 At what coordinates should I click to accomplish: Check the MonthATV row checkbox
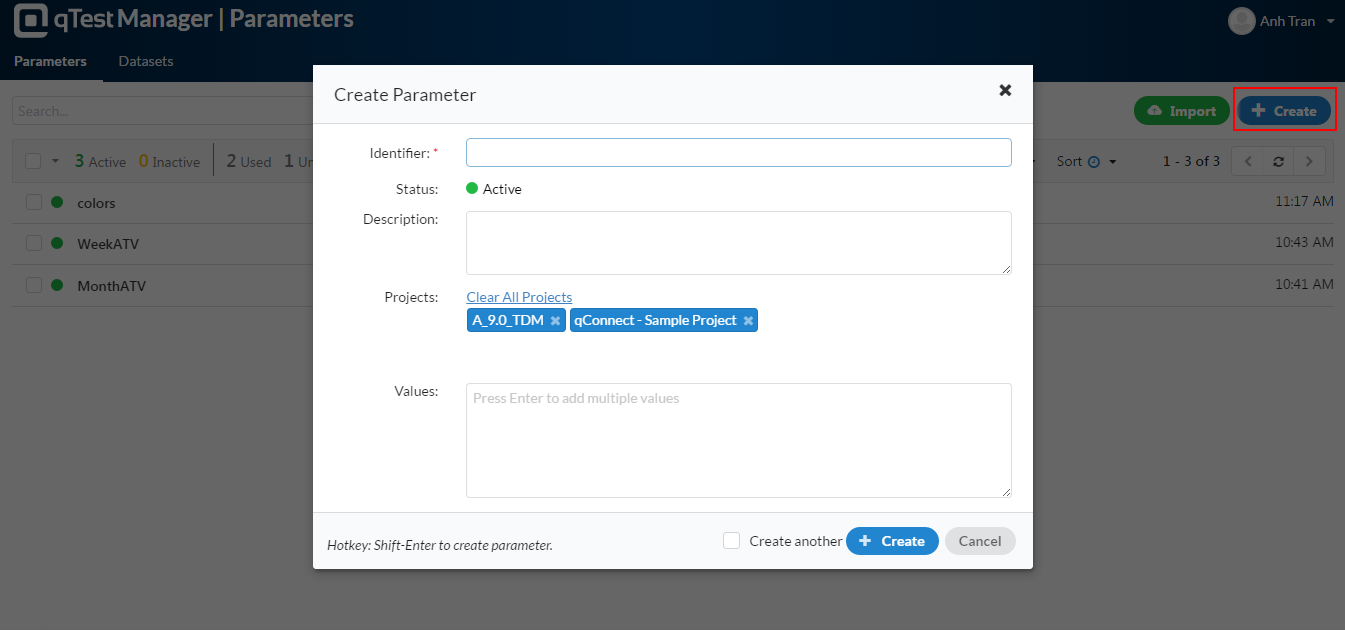[34, 285]
